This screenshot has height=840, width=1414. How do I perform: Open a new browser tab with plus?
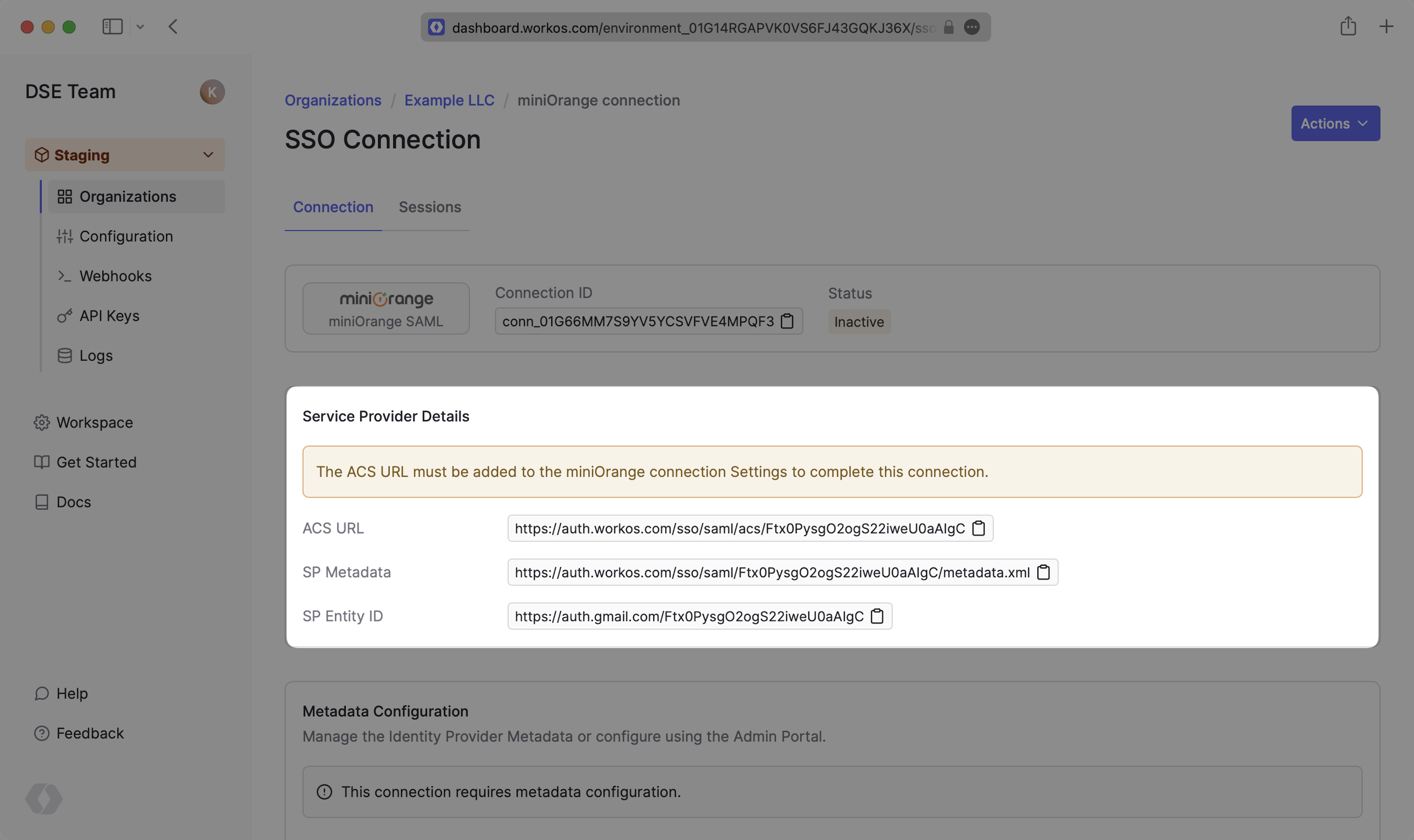pos(1386,26)
